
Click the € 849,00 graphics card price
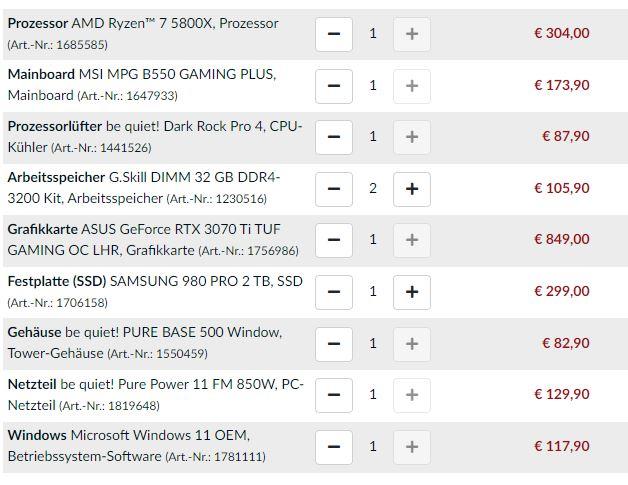[561, 240]
